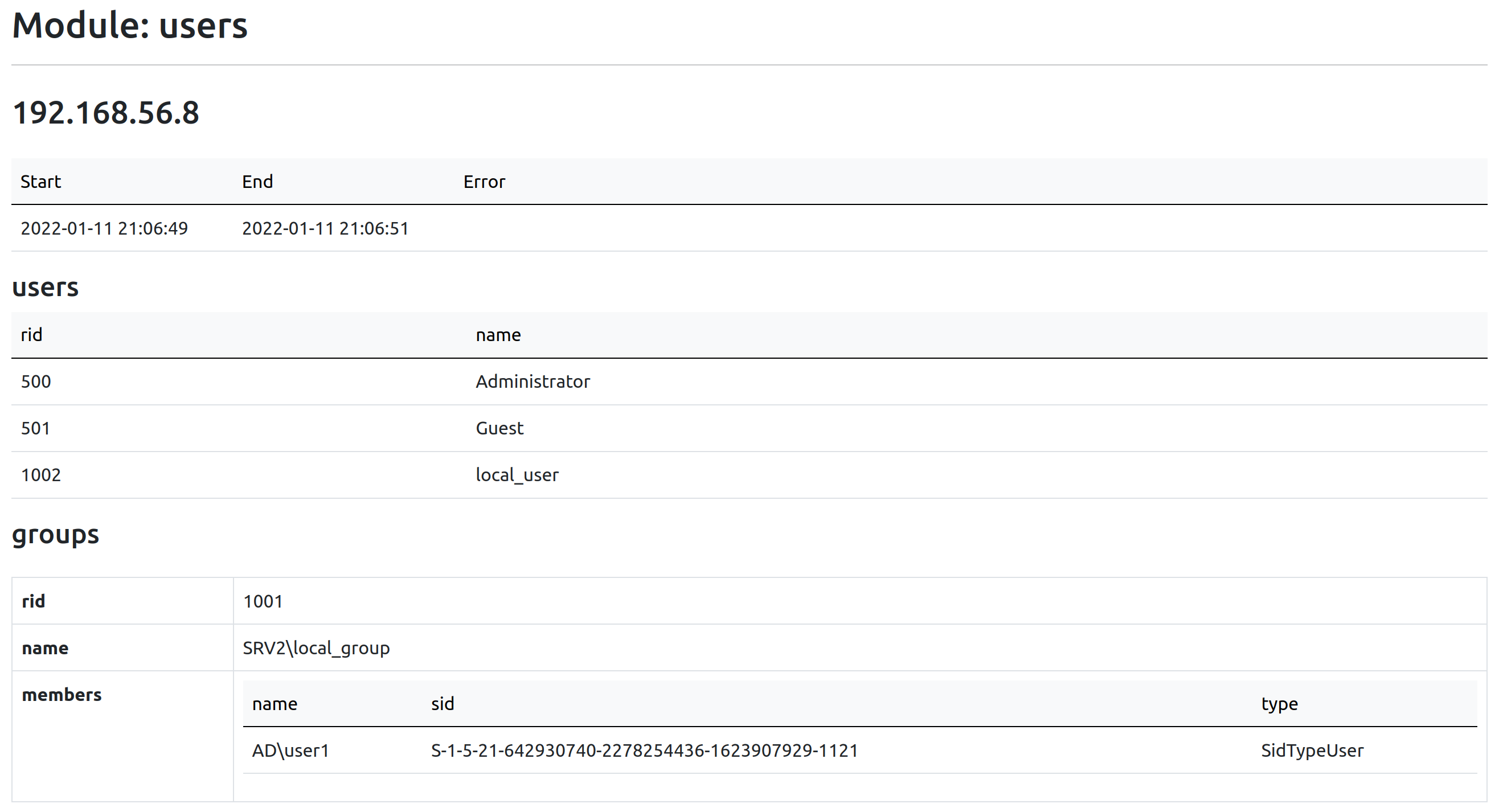Select the Guest user name
This screenshot has width=1499, height=812.
click(499, 428)
